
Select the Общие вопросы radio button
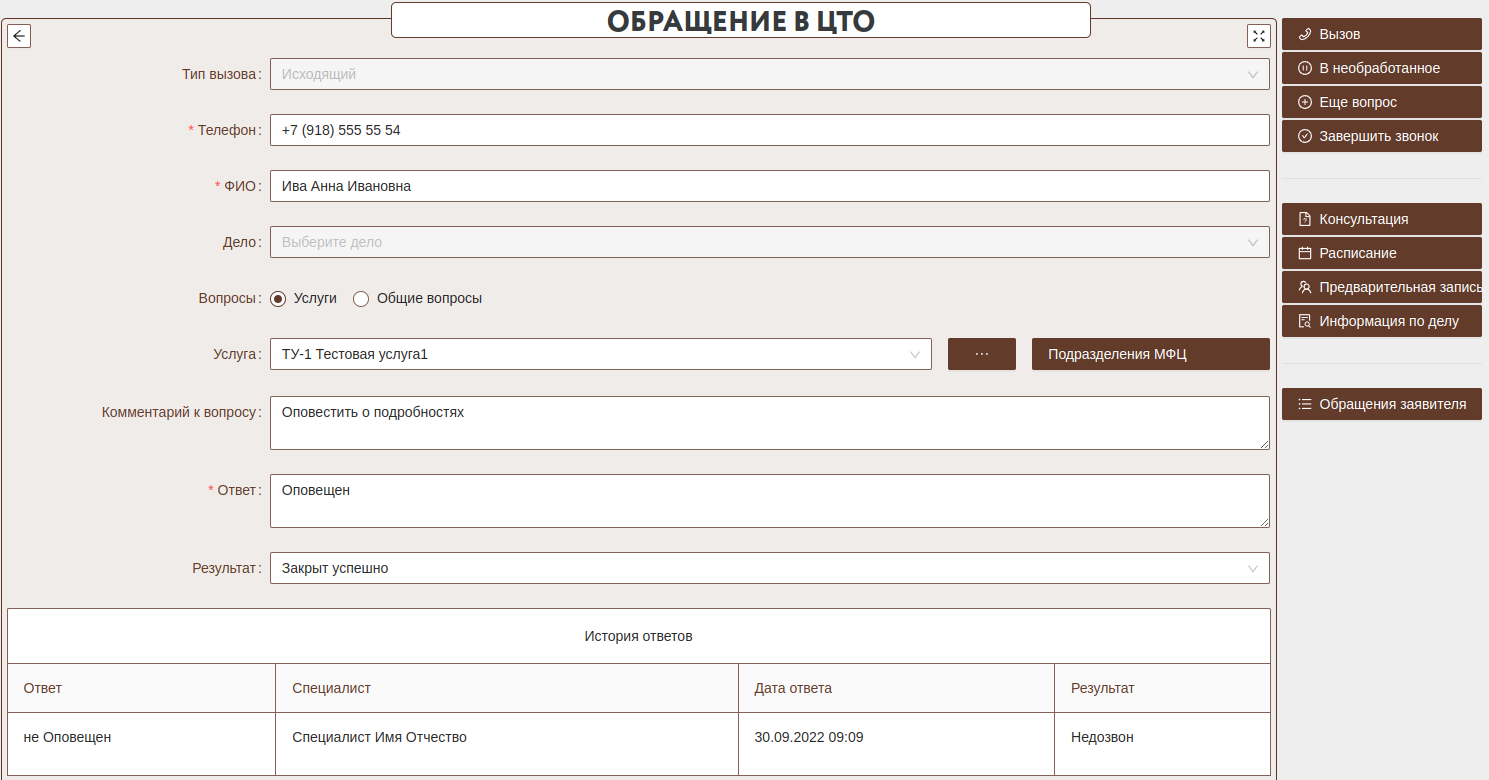point(361,298)
